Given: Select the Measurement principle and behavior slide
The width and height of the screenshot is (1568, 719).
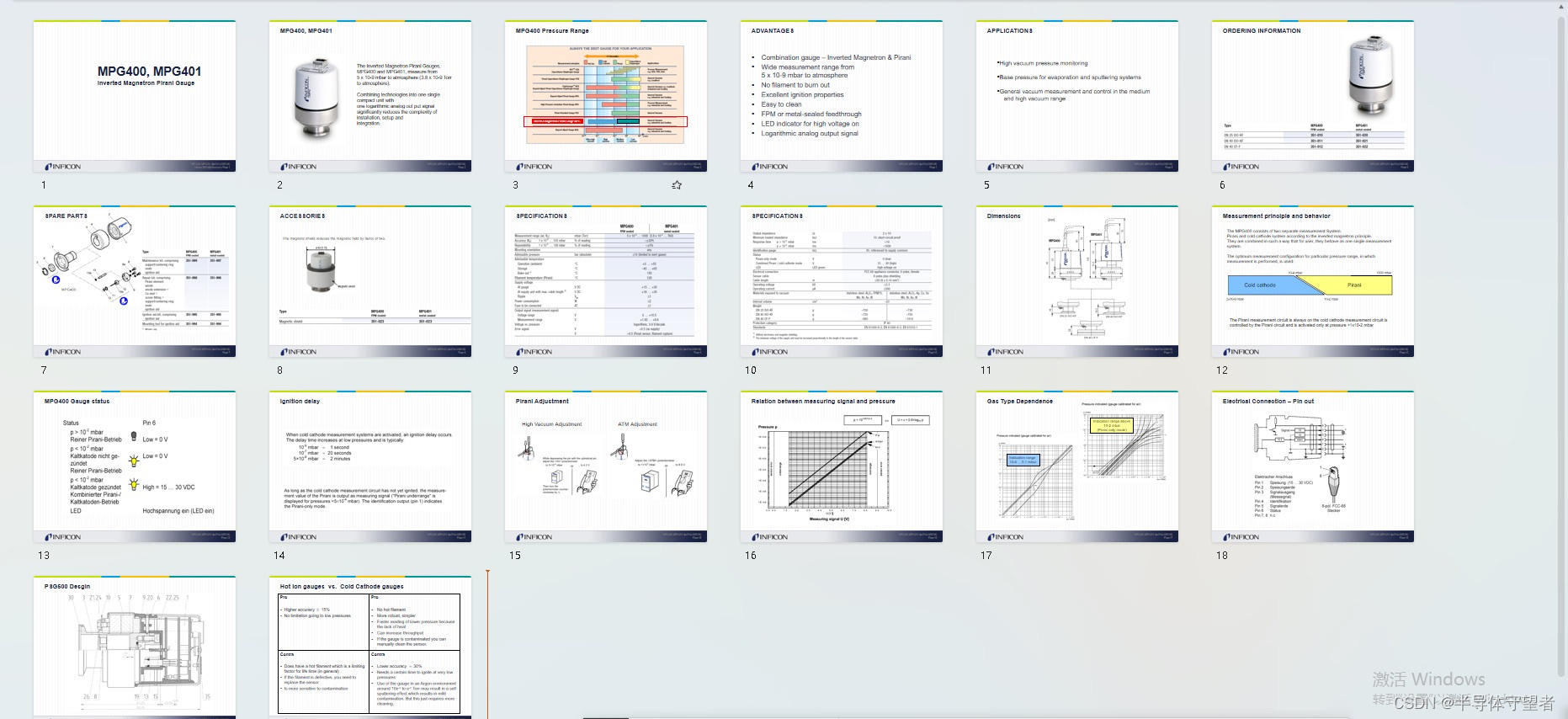Looking at the screenshot, I should click(1313, 281).
